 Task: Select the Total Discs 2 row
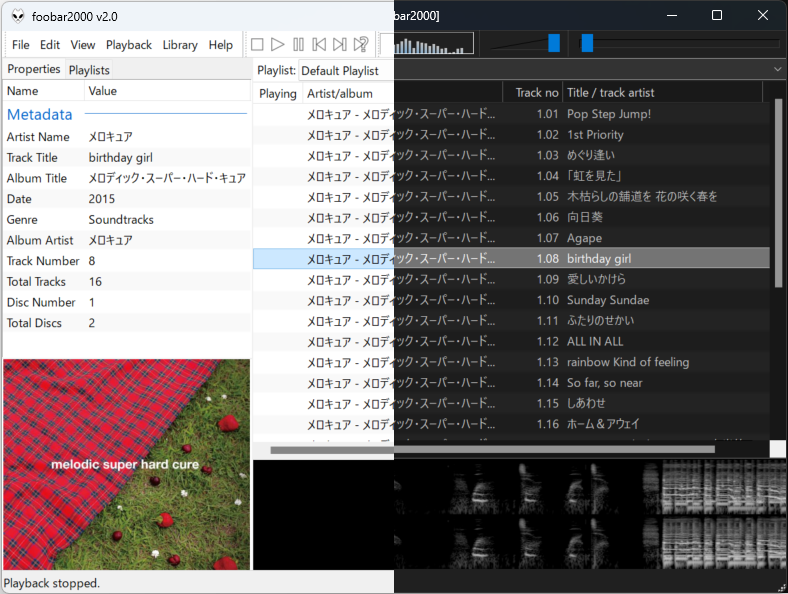tap(127, 323)
